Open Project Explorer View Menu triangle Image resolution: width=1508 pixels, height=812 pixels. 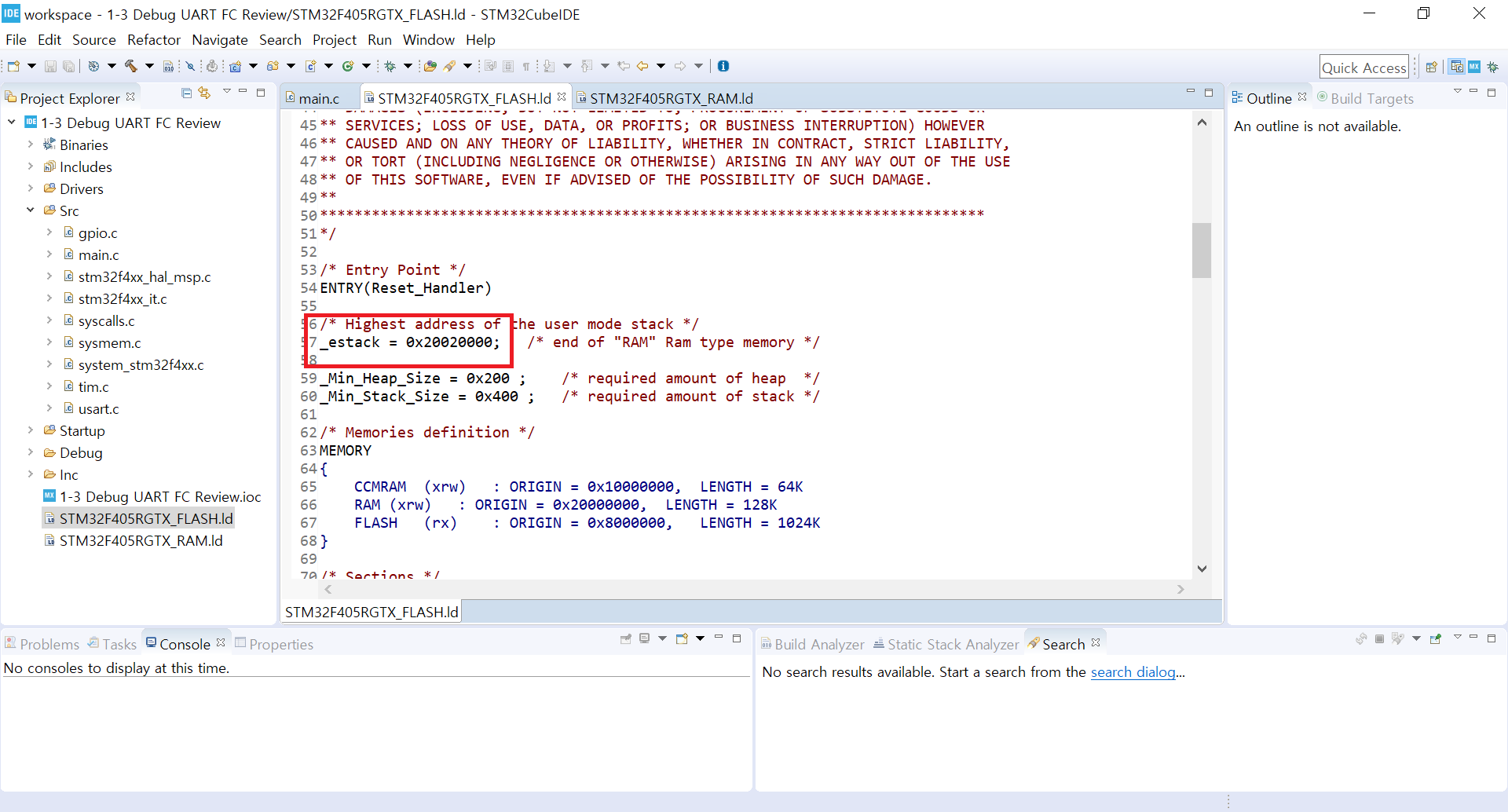227,91
